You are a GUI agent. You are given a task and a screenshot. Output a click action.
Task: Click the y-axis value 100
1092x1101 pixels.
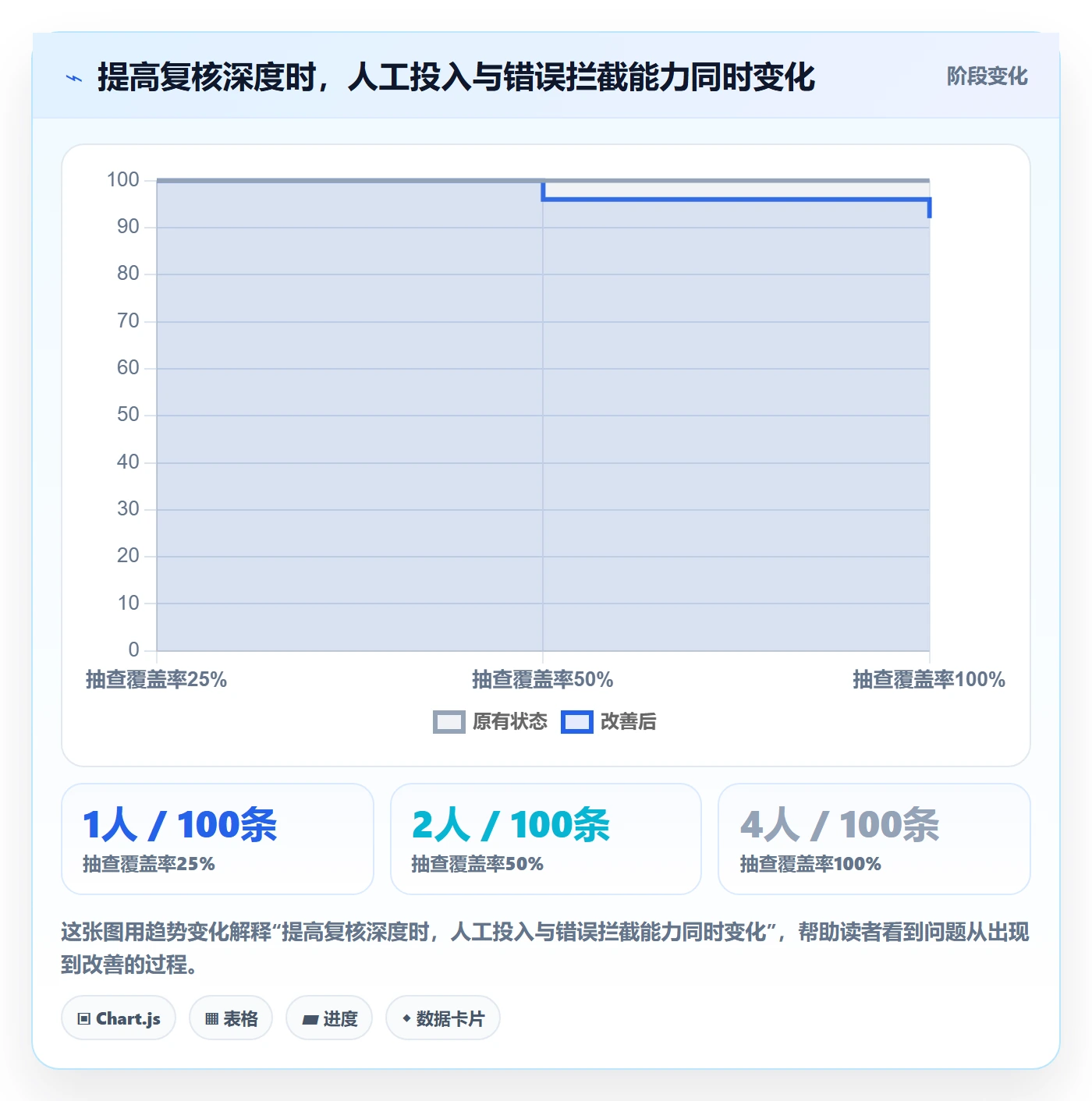point(123,180)
